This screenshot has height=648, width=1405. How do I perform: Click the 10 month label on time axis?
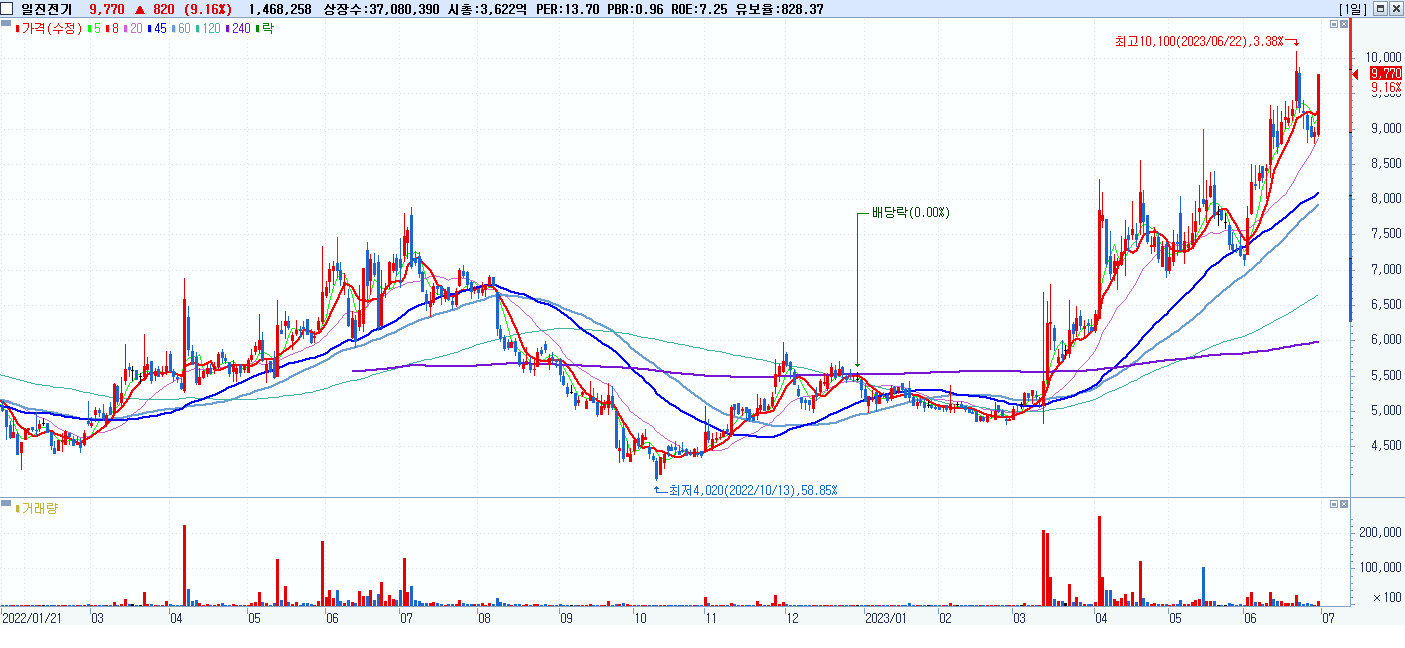[x=640, y=619]
